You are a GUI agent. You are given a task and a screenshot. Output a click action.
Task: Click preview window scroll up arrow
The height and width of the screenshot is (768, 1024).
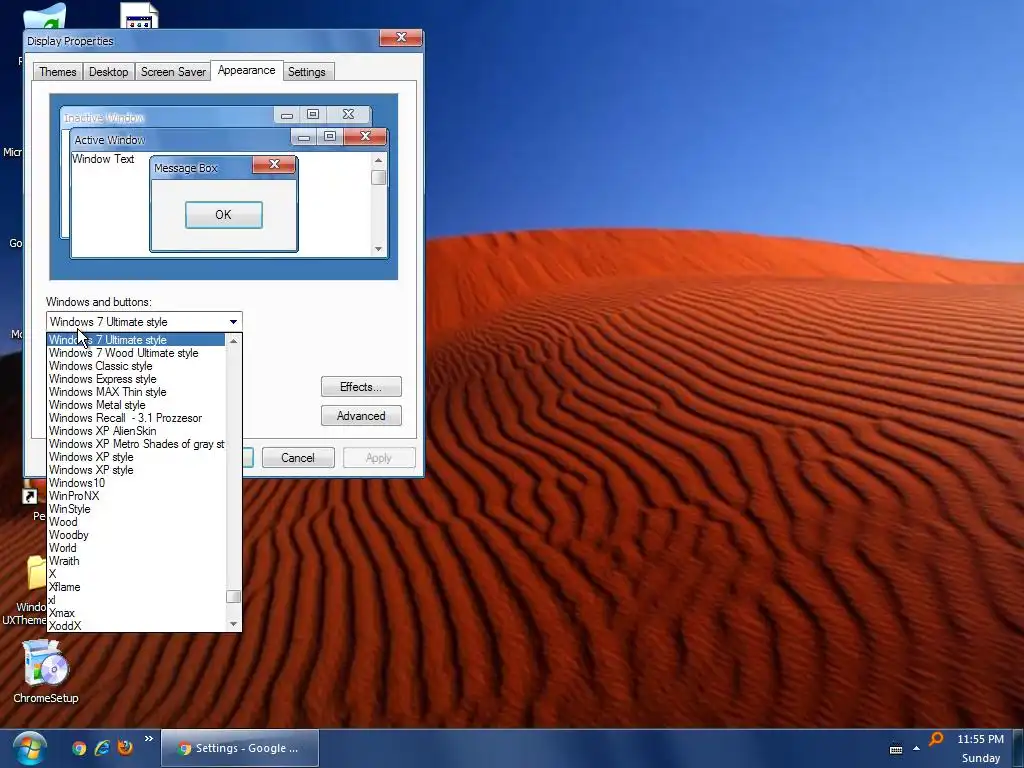(x=378, y=160)
